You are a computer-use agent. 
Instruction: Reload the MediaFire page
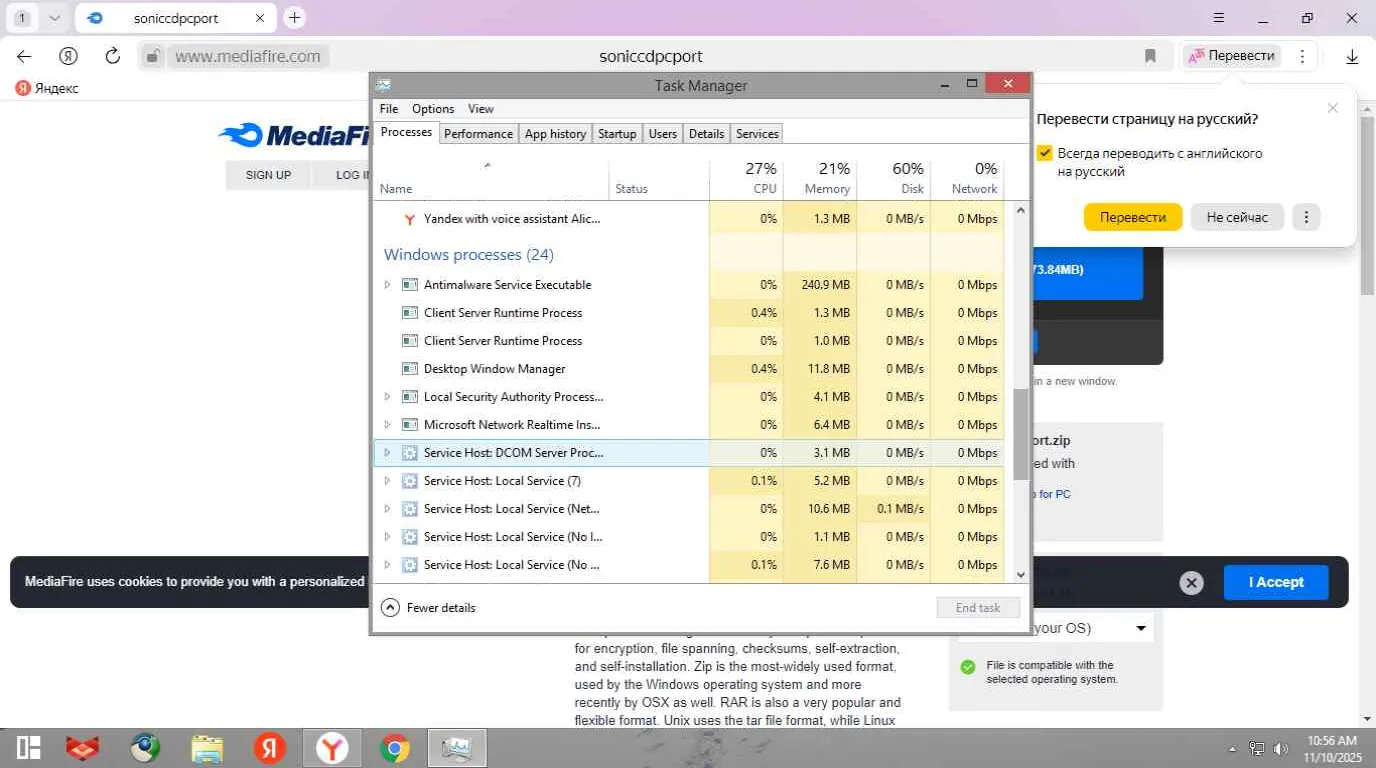(112, 56)
